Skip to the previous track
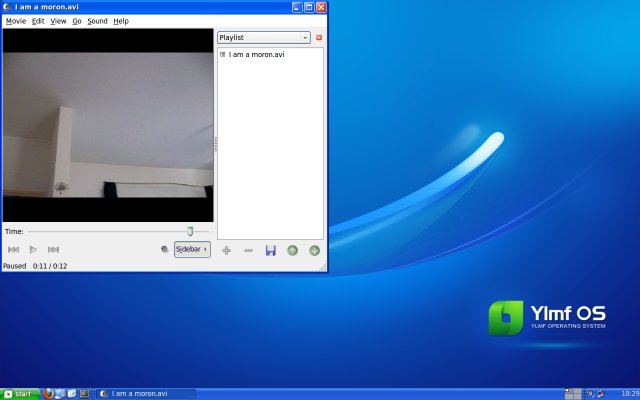The width and height of the screenshot is (640, 400). (14, 249)
